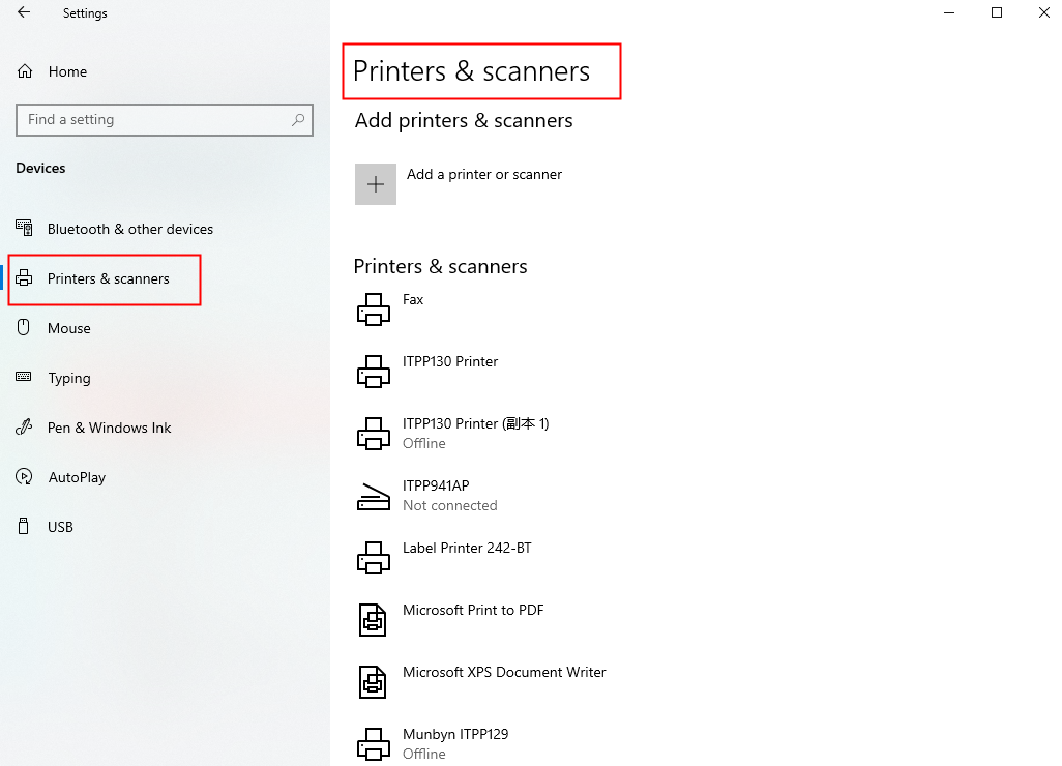Open AutoPlay settings
1062x766 pixels.
coord(77,477)
